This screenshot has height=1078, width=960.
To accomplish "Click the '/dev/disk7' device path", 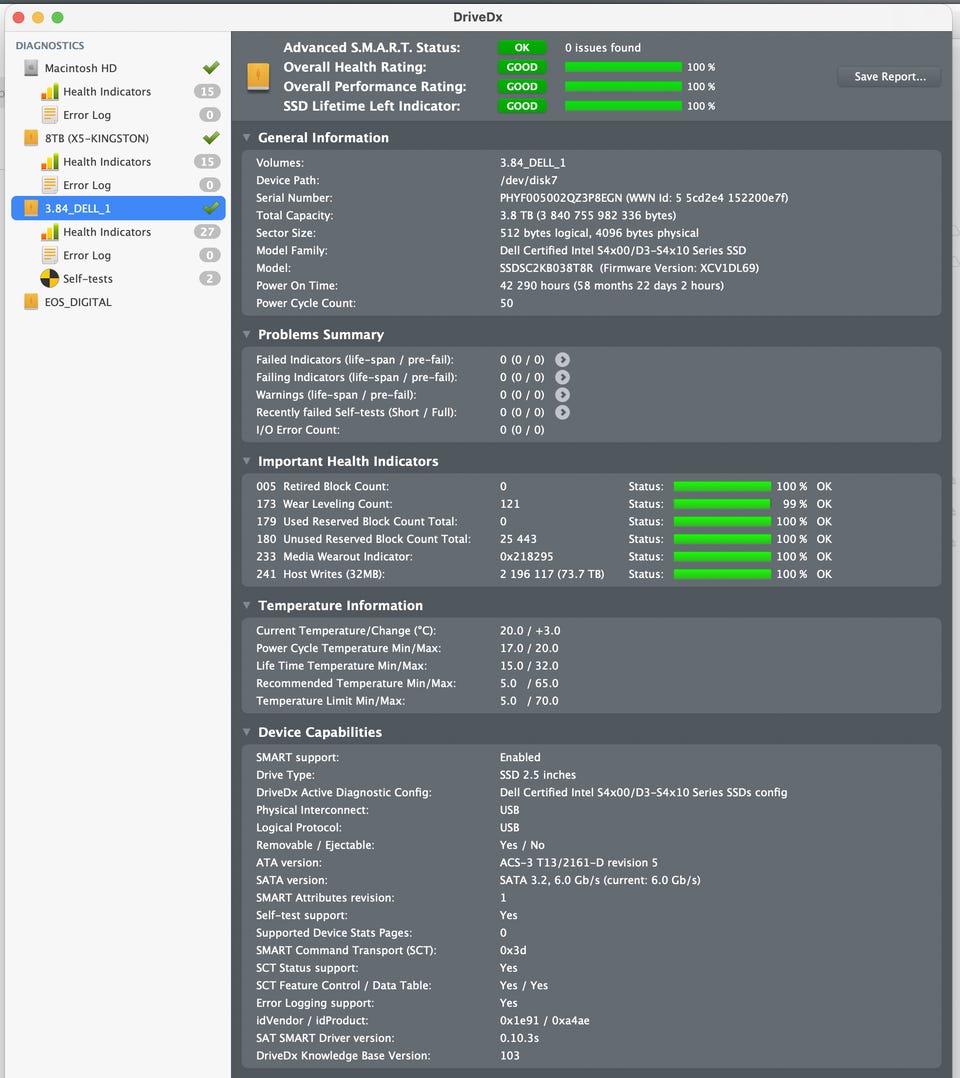I will [x=528, y=180].
